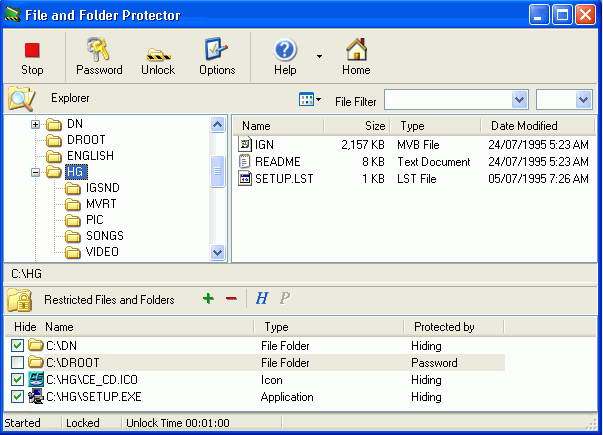This screenshot has height=435, width=603.
Task: Uncheck Hide checkbox for C:\DN
Action: pyautogui.click(x=18, y=346)
